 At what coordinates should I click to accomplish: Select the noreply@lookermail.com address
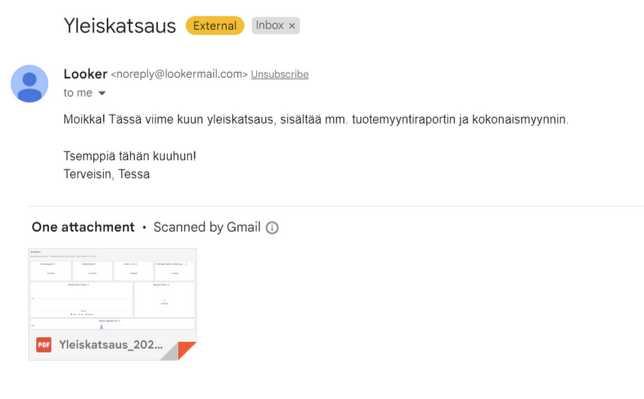(x=179, y=74)
